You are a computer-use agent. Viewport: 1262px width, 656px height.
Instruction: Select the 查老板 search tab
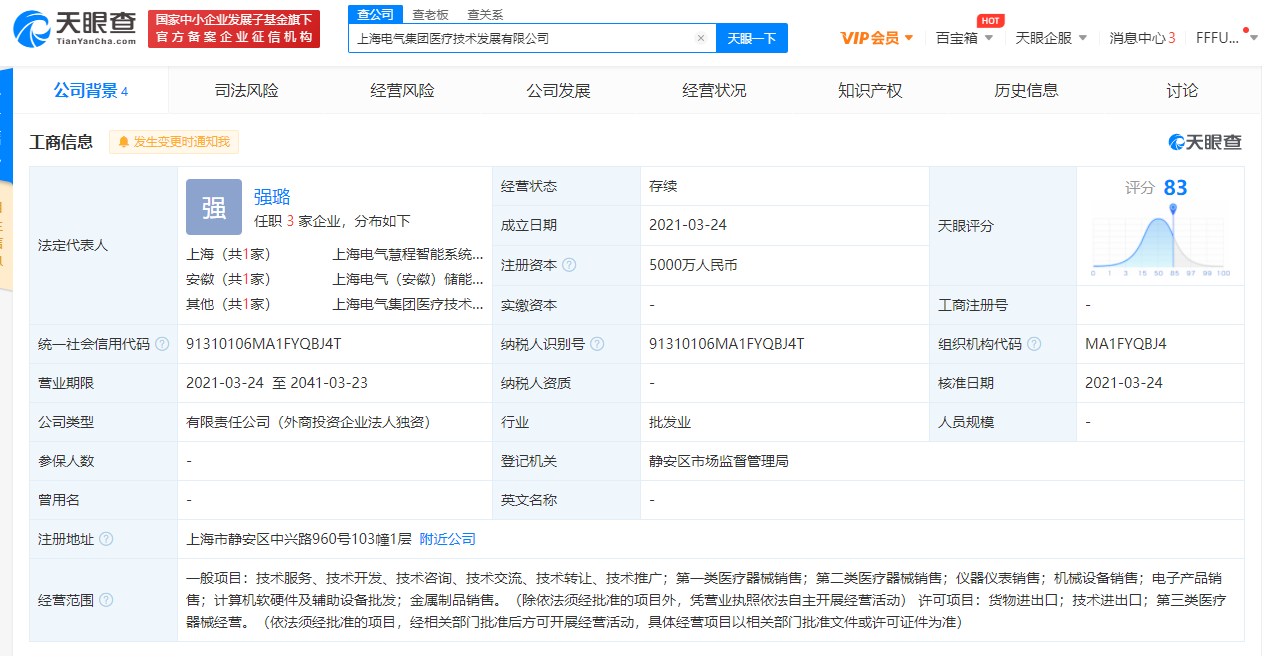(x=431, y=14)
